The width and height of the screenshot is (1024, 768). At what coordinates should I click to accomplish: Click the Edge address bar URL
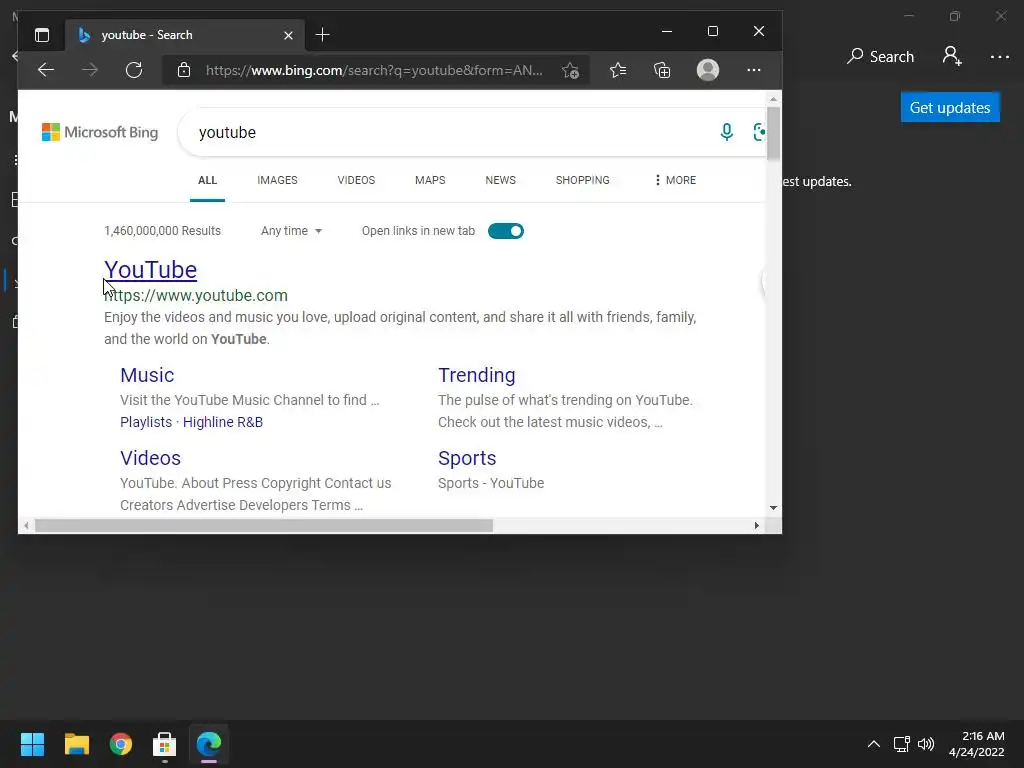tap(374, 70)
